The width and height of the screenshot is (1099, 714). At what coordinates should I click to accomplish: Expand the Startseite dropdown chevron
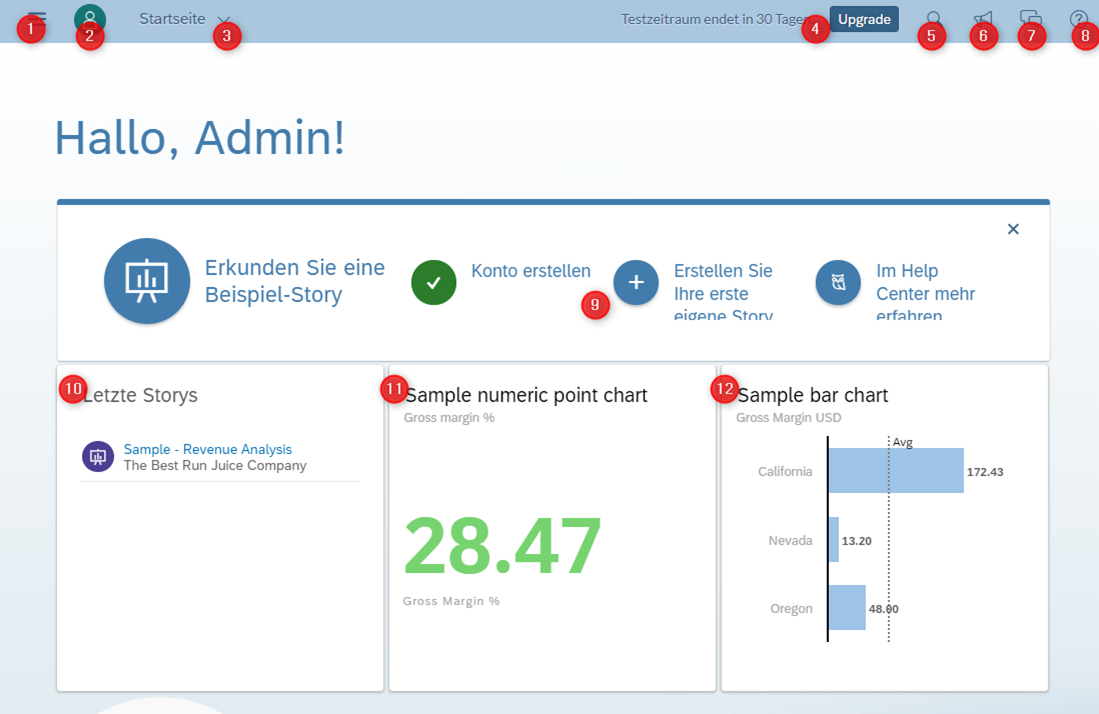click(224, 21)
